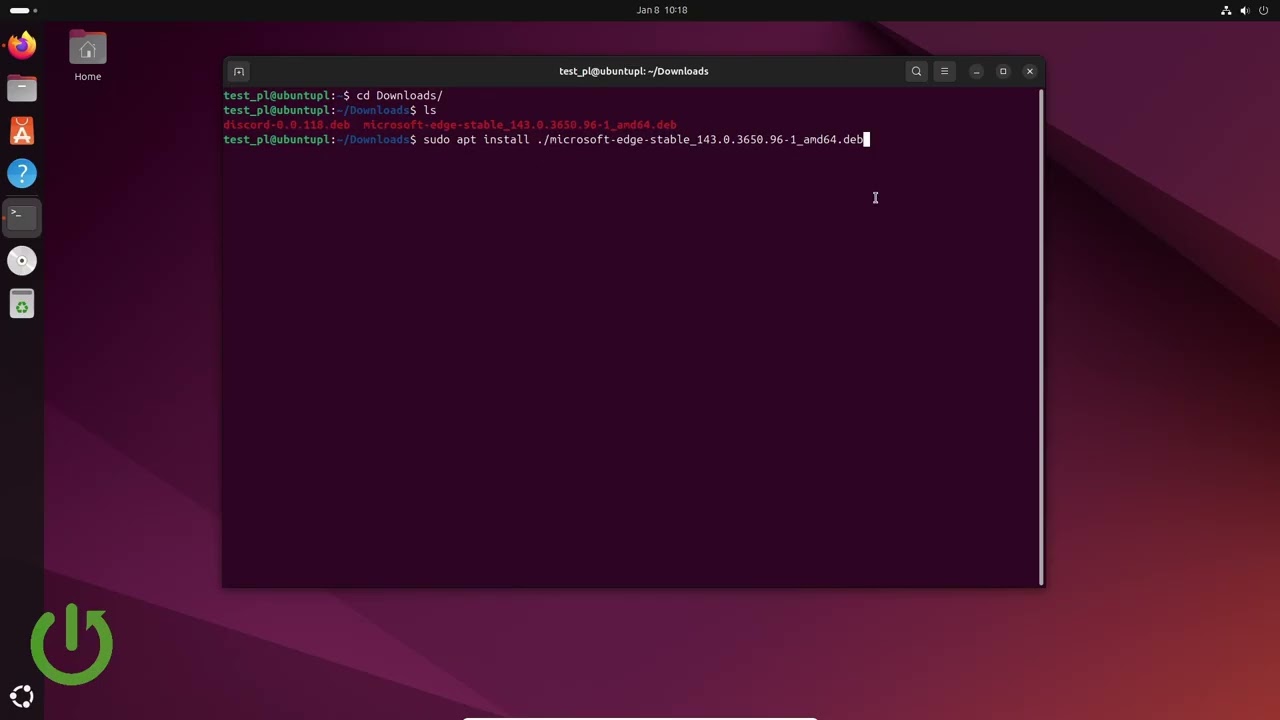
Task: Open a new terminal tab
Action: [239, 71]
